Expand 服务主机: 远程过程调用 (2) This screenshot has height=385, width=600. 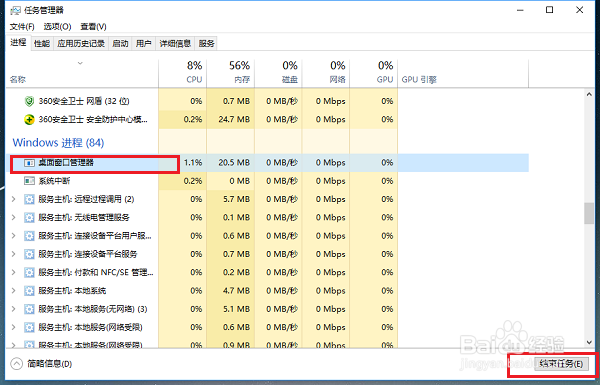(x=13, y=199)
